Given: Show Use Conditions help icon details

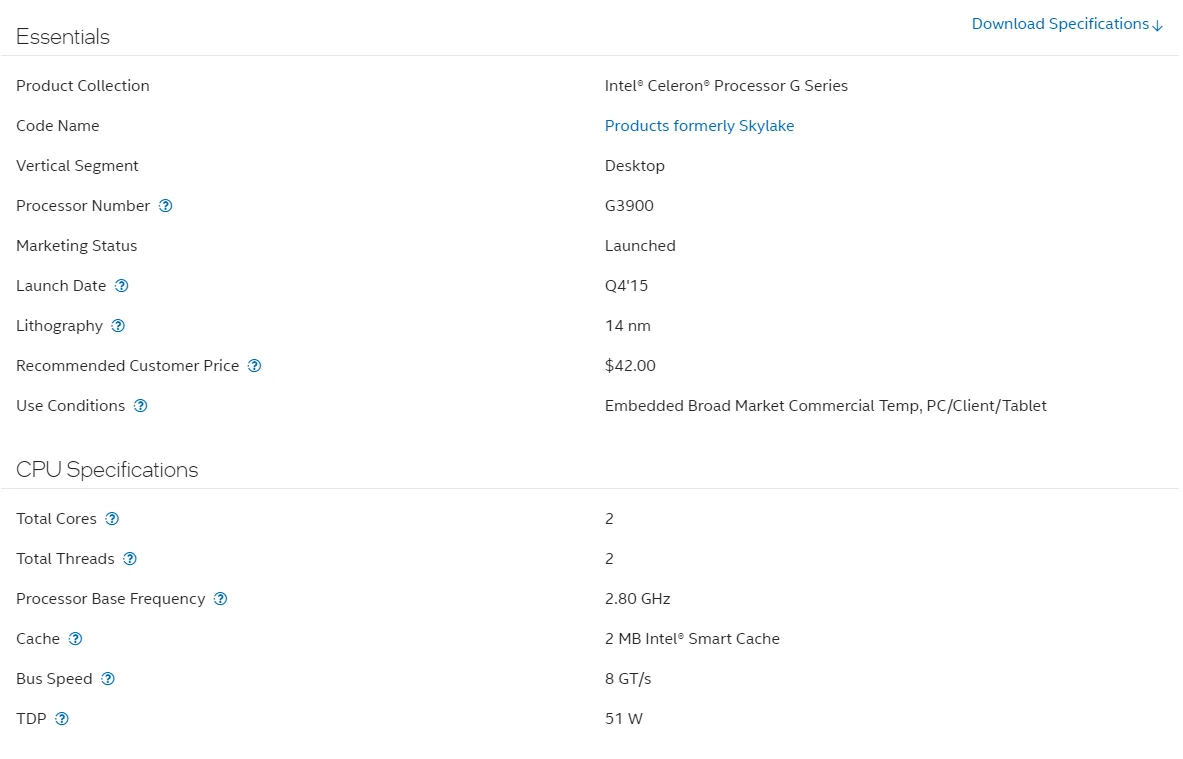Looking at the screenshot, I should click(141, 406).
